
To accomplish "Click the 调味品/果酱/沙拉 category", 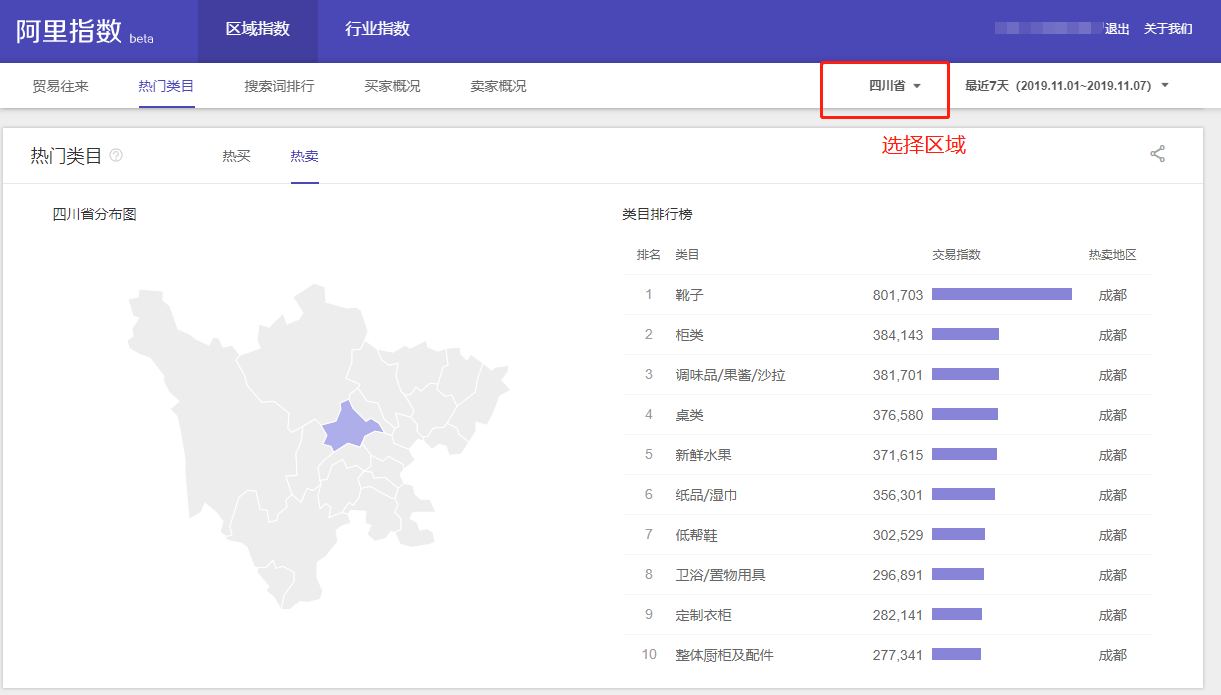I will coord(730,375).
